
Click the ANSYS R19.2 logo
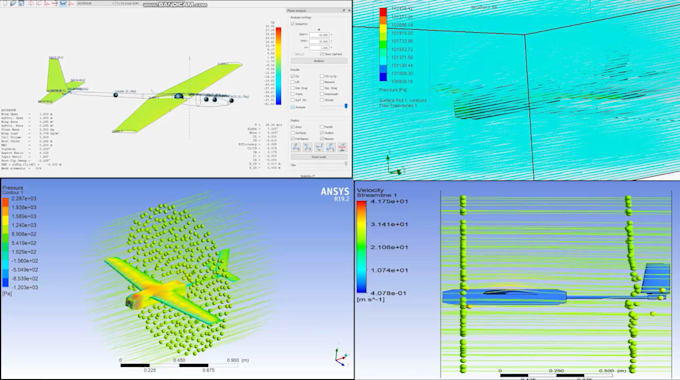point(335,194)
